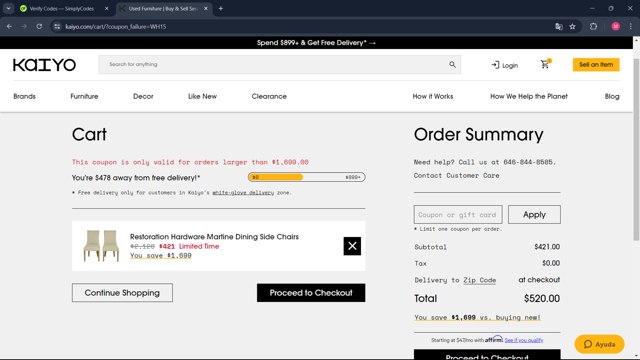The width and height of the screenshot is (640, 360).
Task: Click Proceed to Checkout below the cart
Action: tap(311, 293)
